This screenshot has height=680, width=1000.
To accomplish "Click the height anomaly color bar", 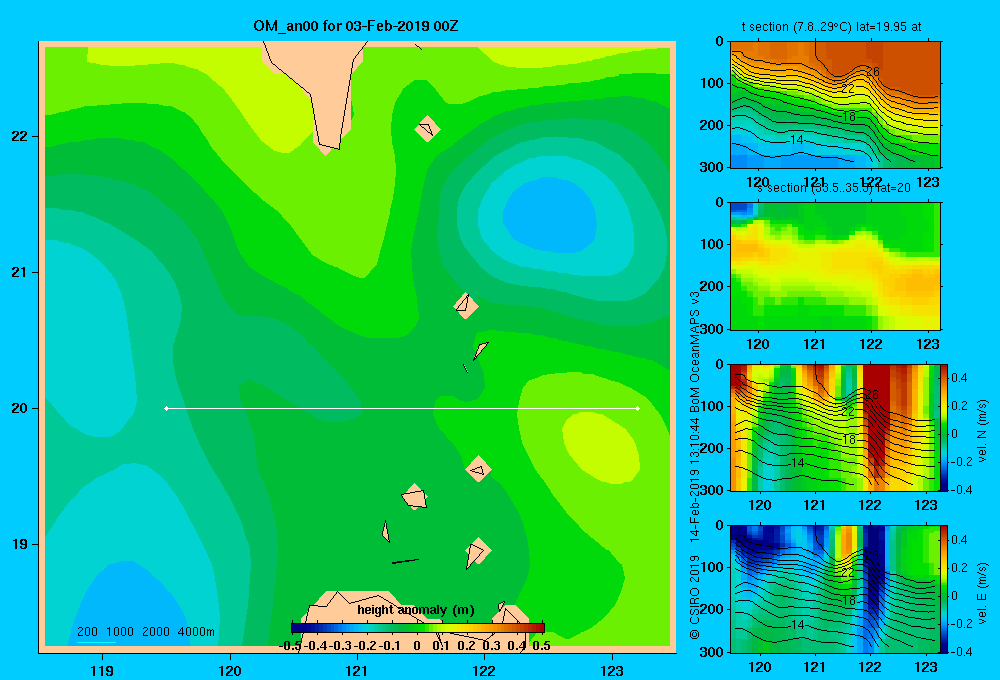I will [417, 628].
